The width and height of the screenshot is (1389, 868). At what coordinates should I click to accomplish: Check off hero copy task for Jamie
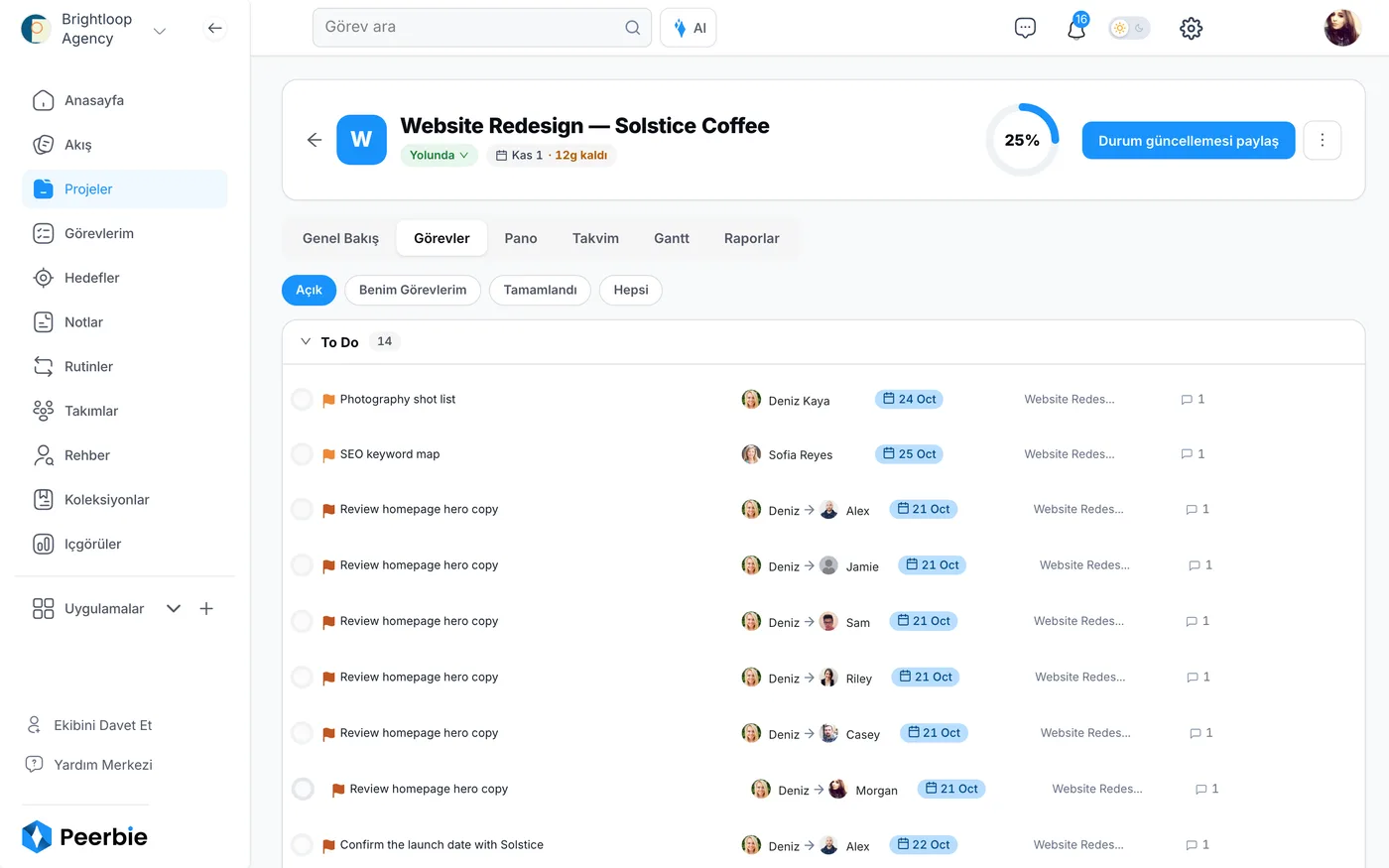pos(302,565)
